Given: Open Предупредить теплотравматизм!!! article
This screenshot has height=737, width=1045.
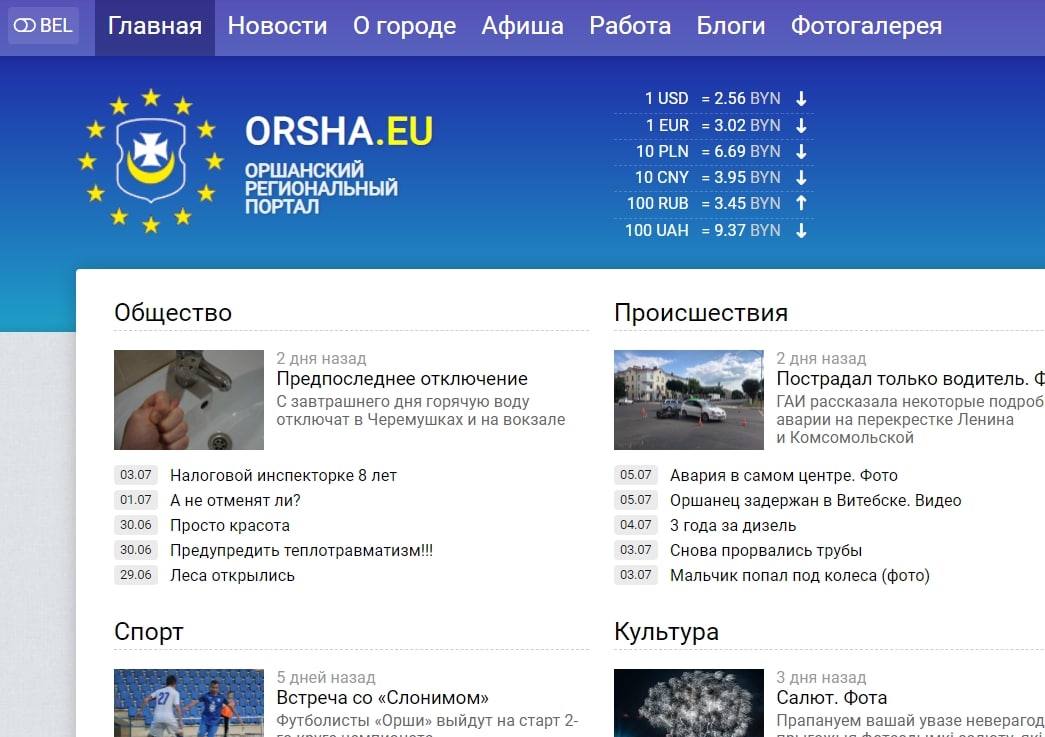Looking at the screenshot, I should point(301,550).
